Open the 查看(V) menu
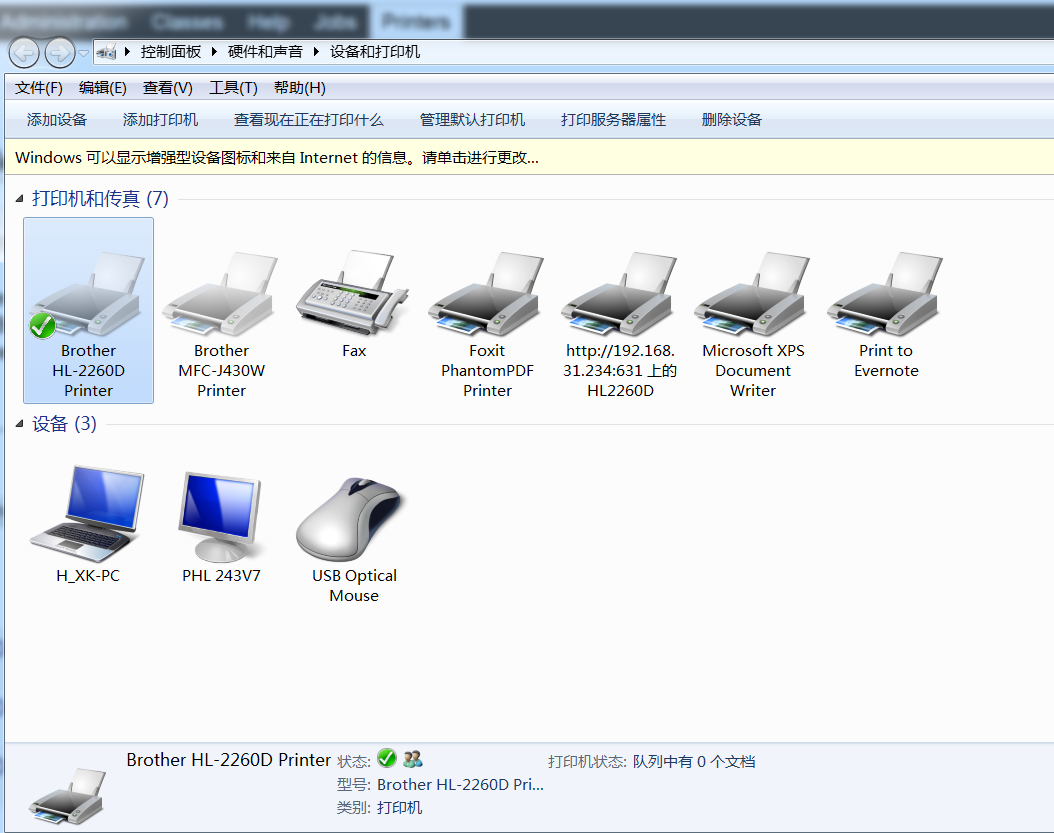The height and width of the screenshot is (833, 1054). click(166, 88)
